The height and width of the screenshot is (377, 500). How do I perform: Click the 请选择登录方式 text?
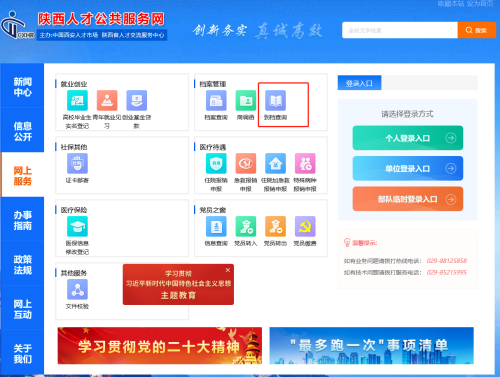pos(407,114)
